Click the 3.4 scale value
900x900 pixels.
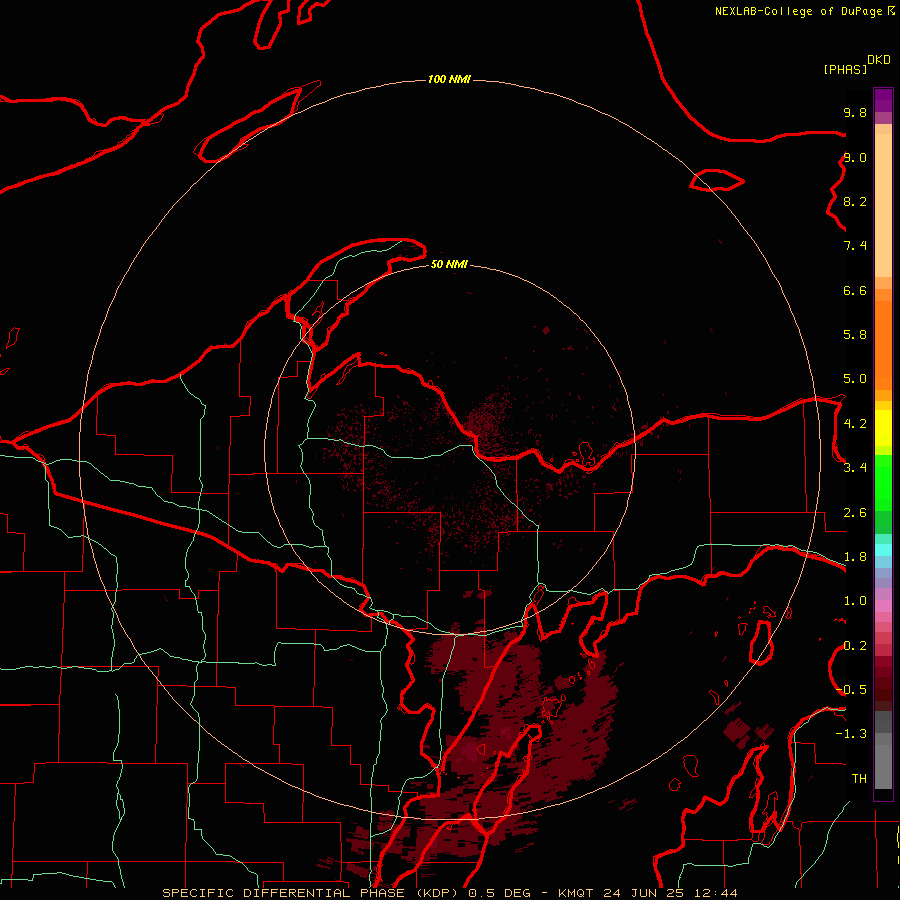(855, 468)
